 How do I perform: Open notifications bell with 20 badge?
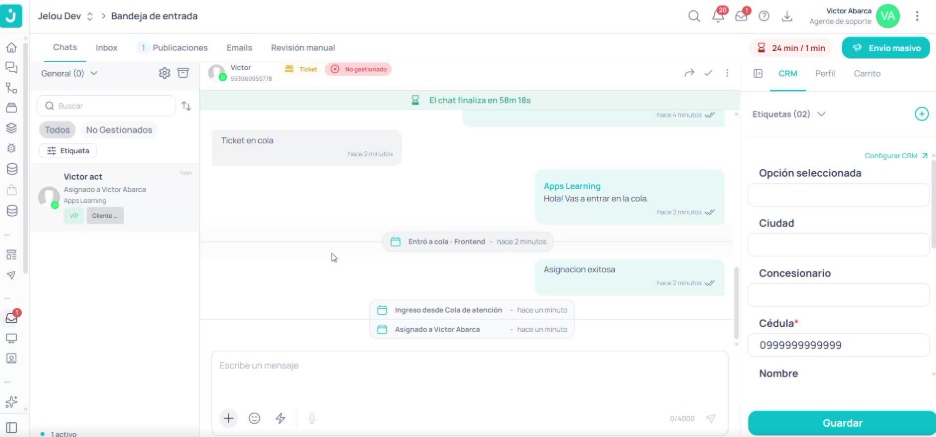(x=718, y=16)
